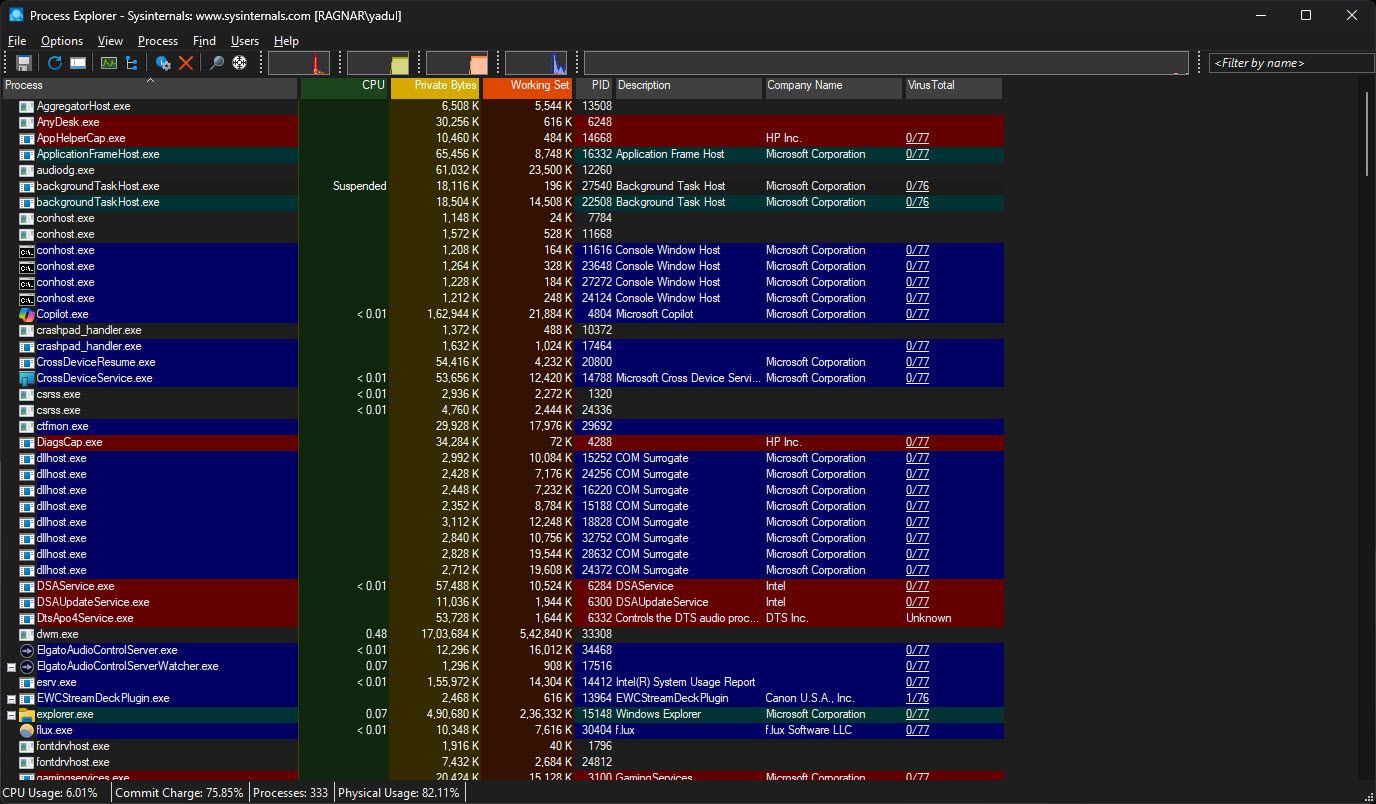The width and height of the screenshot is (1376, 804).
Task: Toggle the lower pane view icon
Action: click(77, 63)
